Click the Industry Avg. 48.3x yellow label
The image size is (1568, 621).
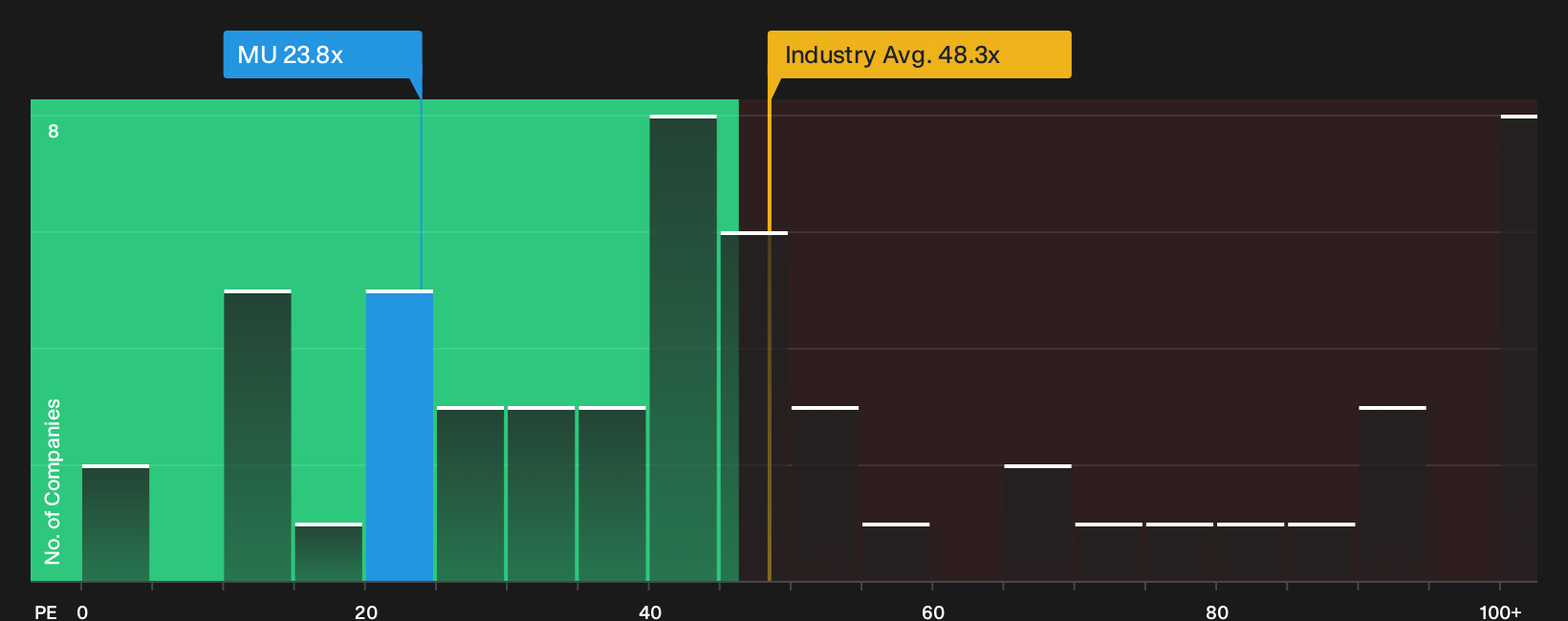click(919, 54)
